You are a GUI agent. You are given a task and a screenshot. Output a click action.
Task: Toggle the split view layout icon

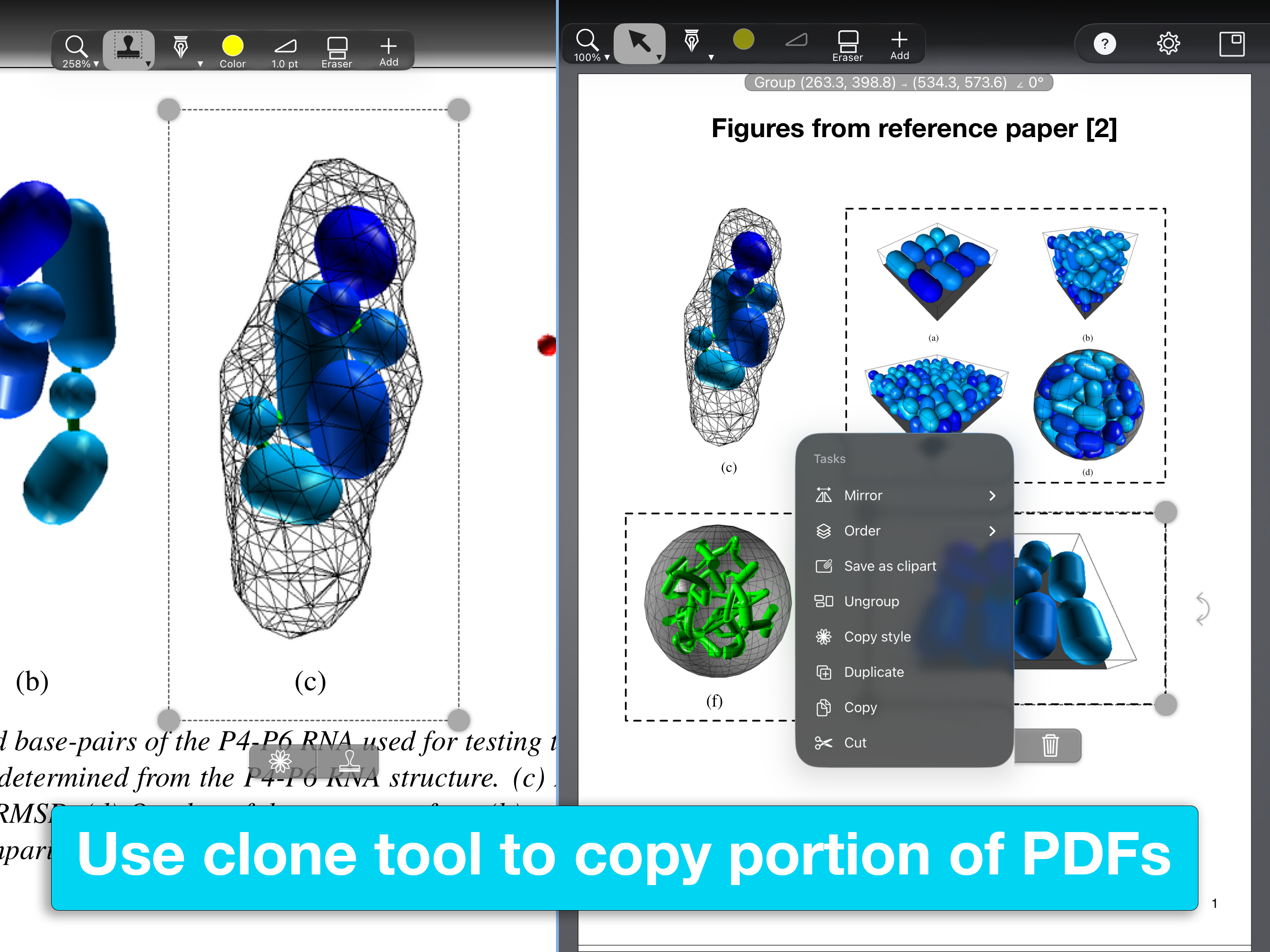(x=1231, y=44)
